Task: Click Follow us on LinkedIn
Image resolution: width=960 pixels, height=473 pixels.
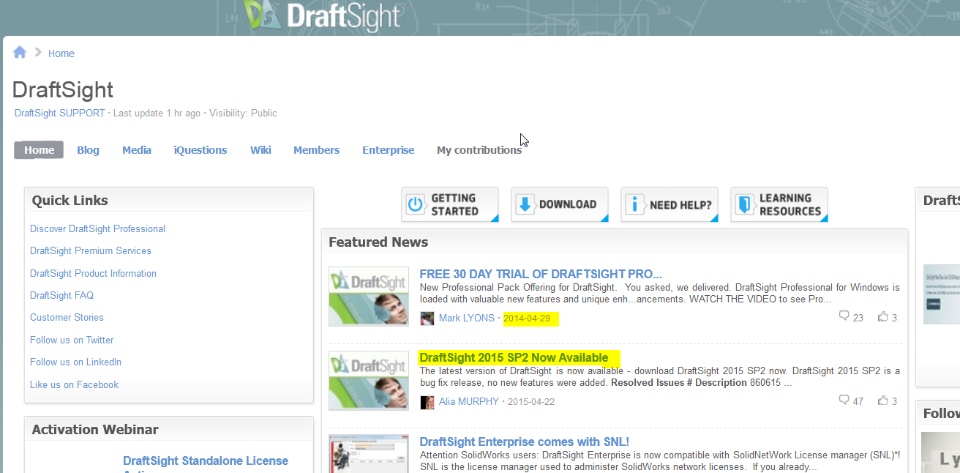Action: (76, 362)
